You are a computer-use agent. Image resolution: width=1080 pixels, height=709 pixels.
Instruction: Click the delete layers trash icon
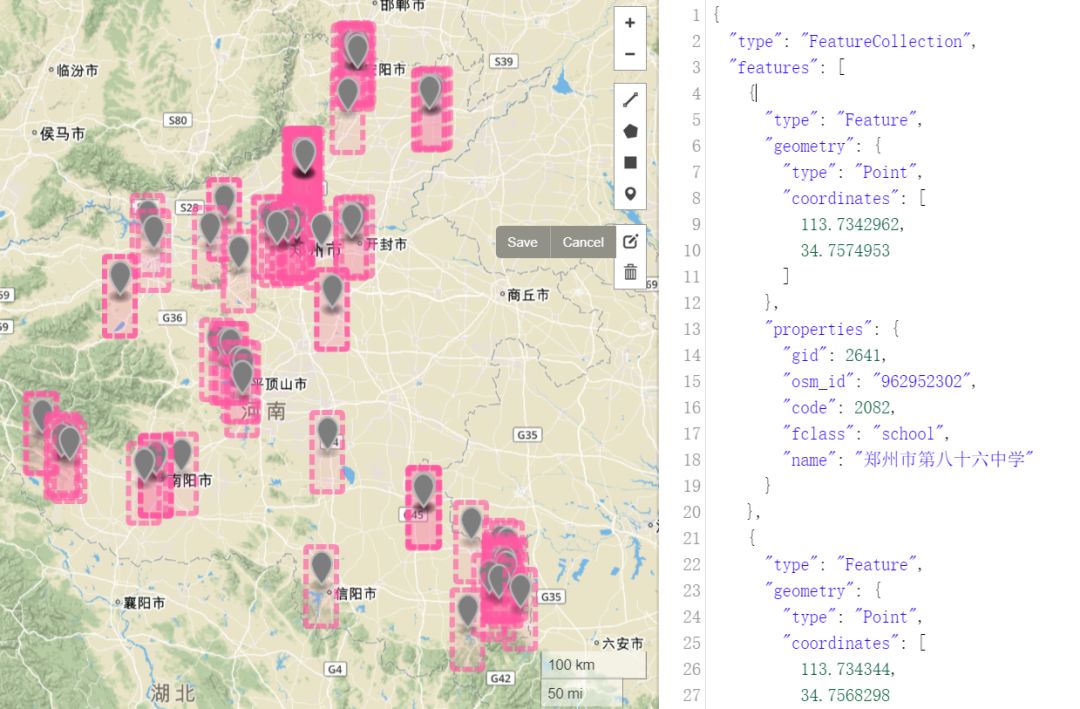click(630, 271)
